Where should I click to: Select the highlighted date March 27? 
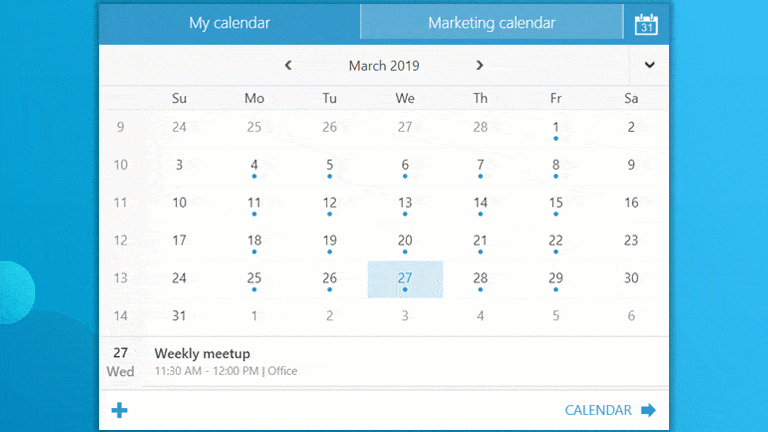tap(405, 279)
